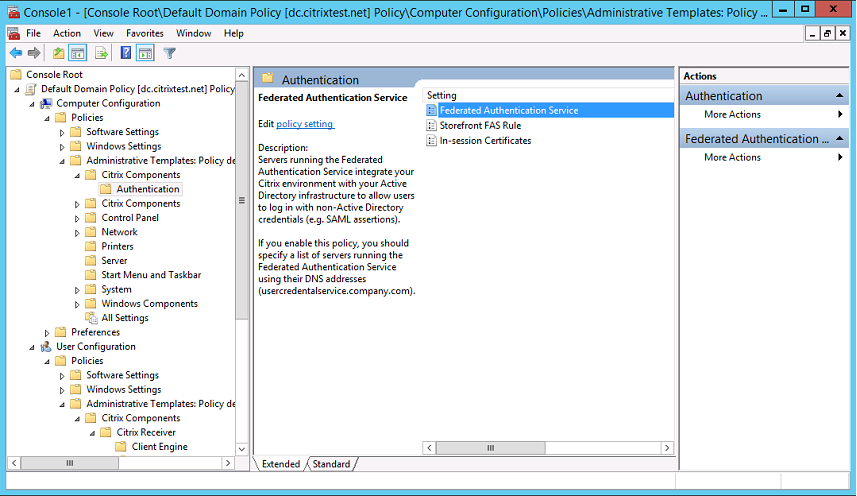The width and height of the screenshot is (857, 496).
Task: Toggle the Show/Hide Action Pane toolbar icon
Action: click(145, 53)
